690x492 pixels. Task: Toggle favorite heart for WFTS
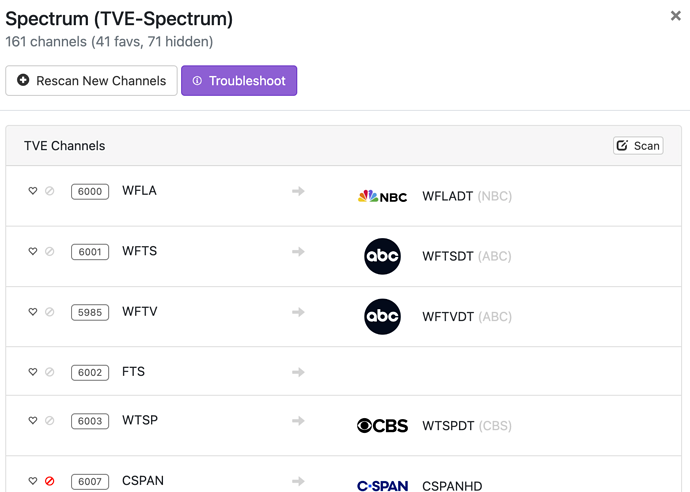pyautogui.click(x=33, y=252)
